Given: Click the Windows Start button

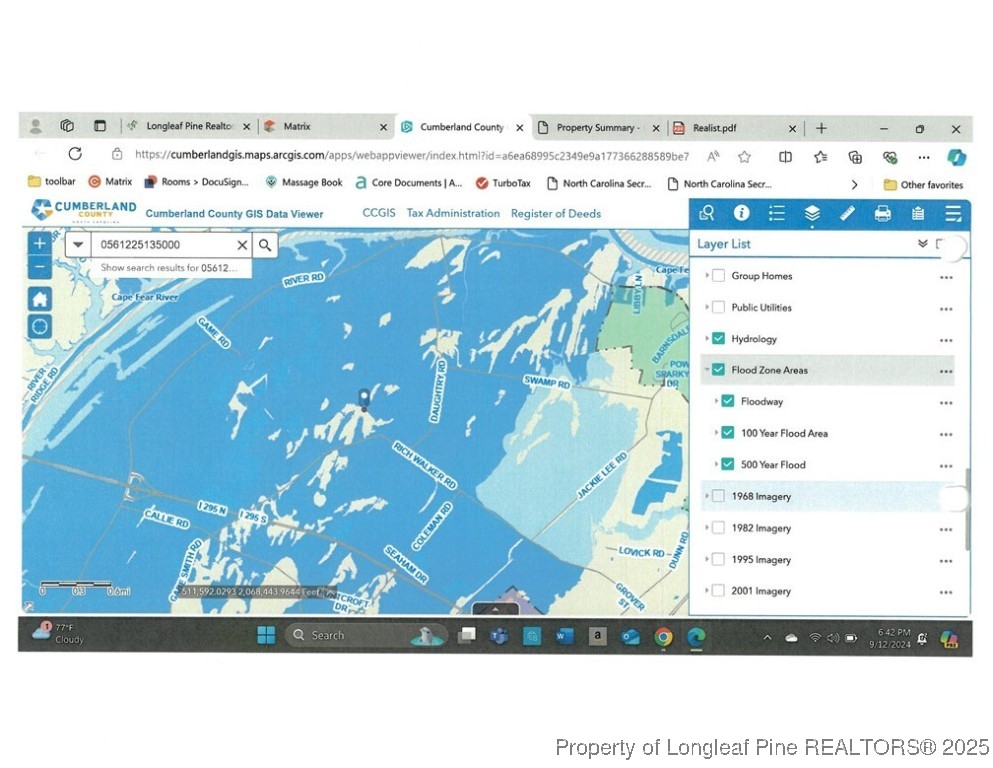Looking at the screenshot, I should [x=266, y=635].
